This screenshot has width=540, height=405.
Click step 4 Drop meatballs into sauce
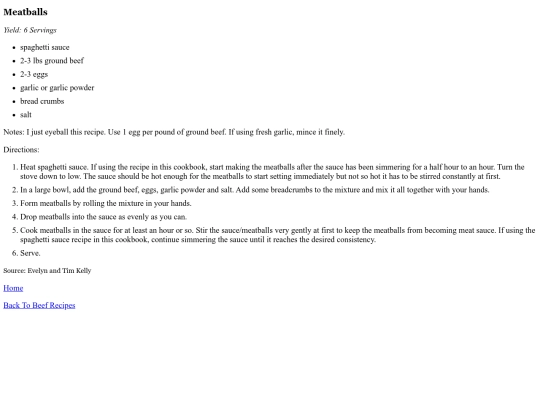click(103, 217)
